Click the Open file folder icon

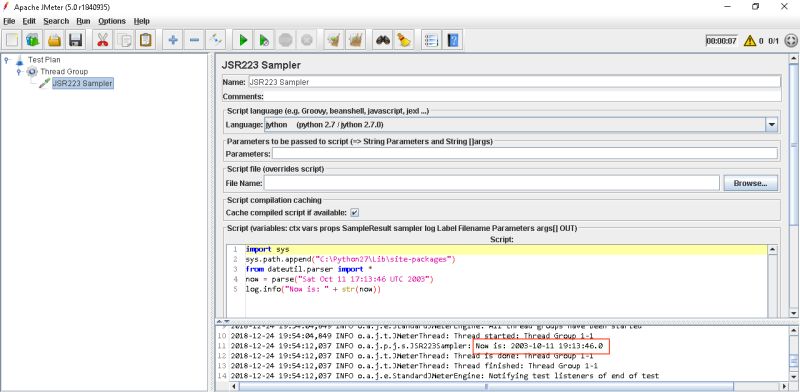tap(55, 40)
